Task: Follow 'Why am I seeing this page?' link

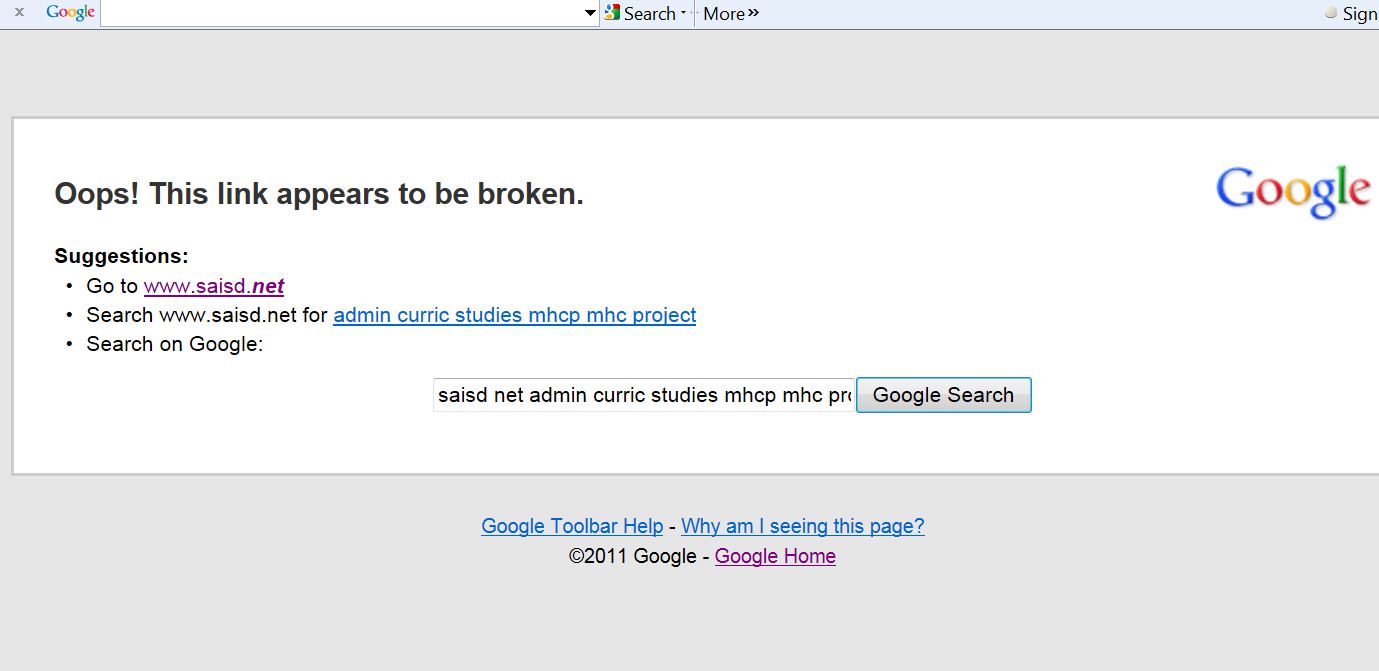Action: [x=802, y=526]
